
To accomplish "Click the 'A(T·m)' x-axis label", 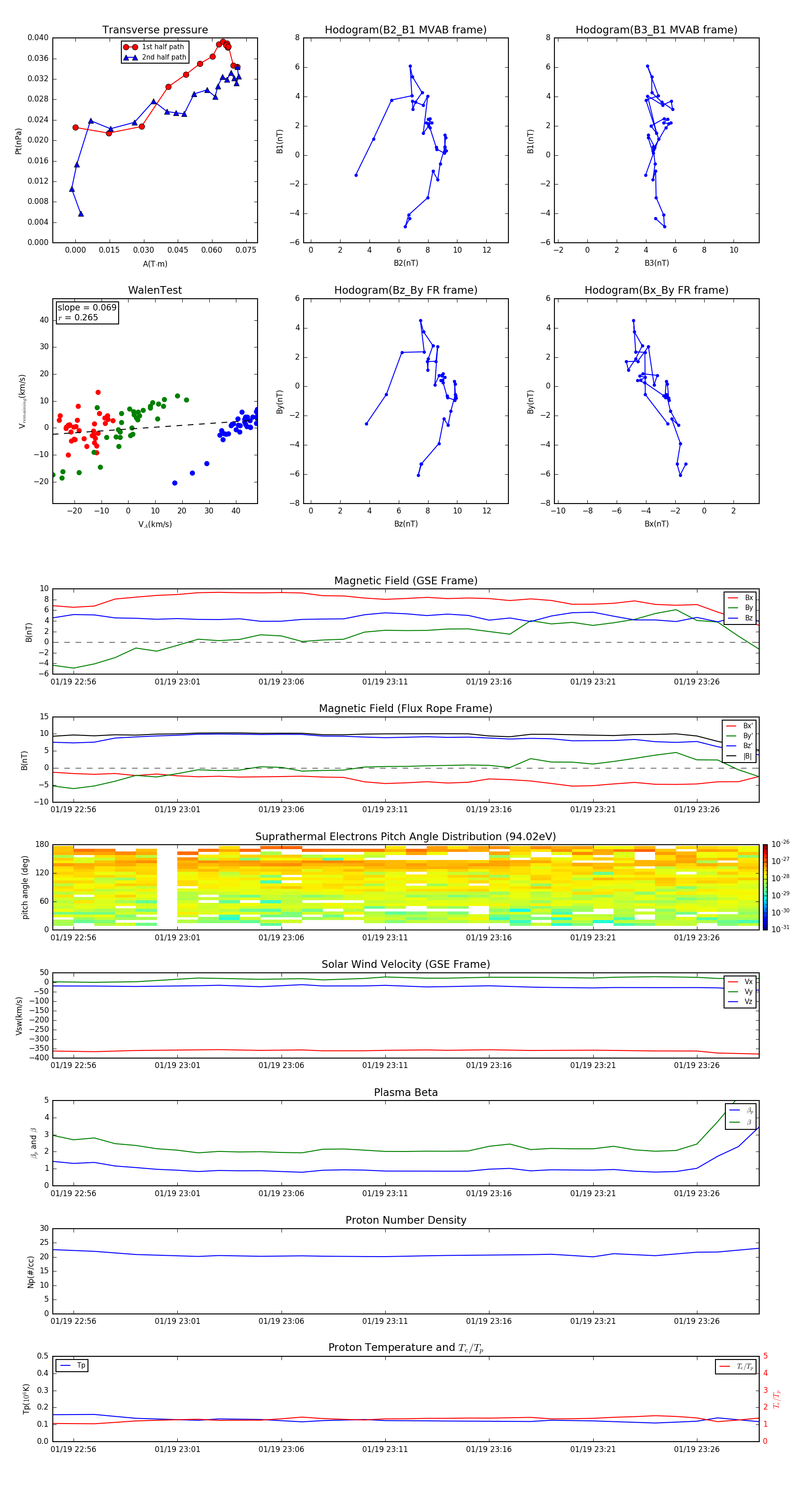I will pyautogui.click(x=155, y=264).
